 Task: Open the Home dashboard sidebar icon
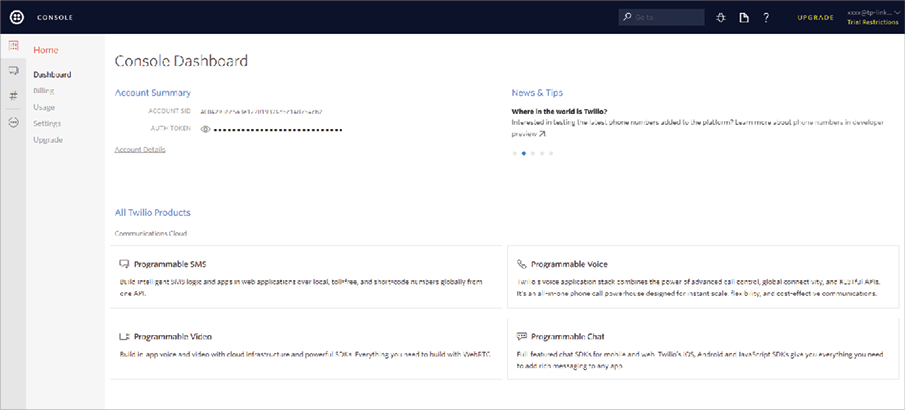pyautogui.click(x=13, y=46)
